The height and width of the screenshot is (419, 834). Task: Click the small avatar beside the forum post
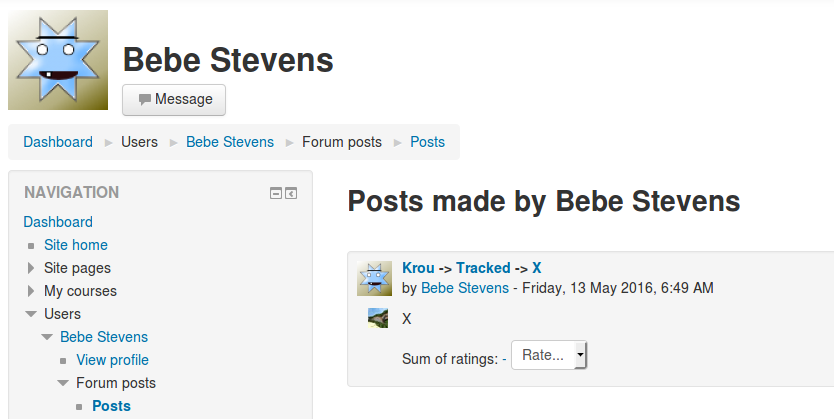click(374, 278)
